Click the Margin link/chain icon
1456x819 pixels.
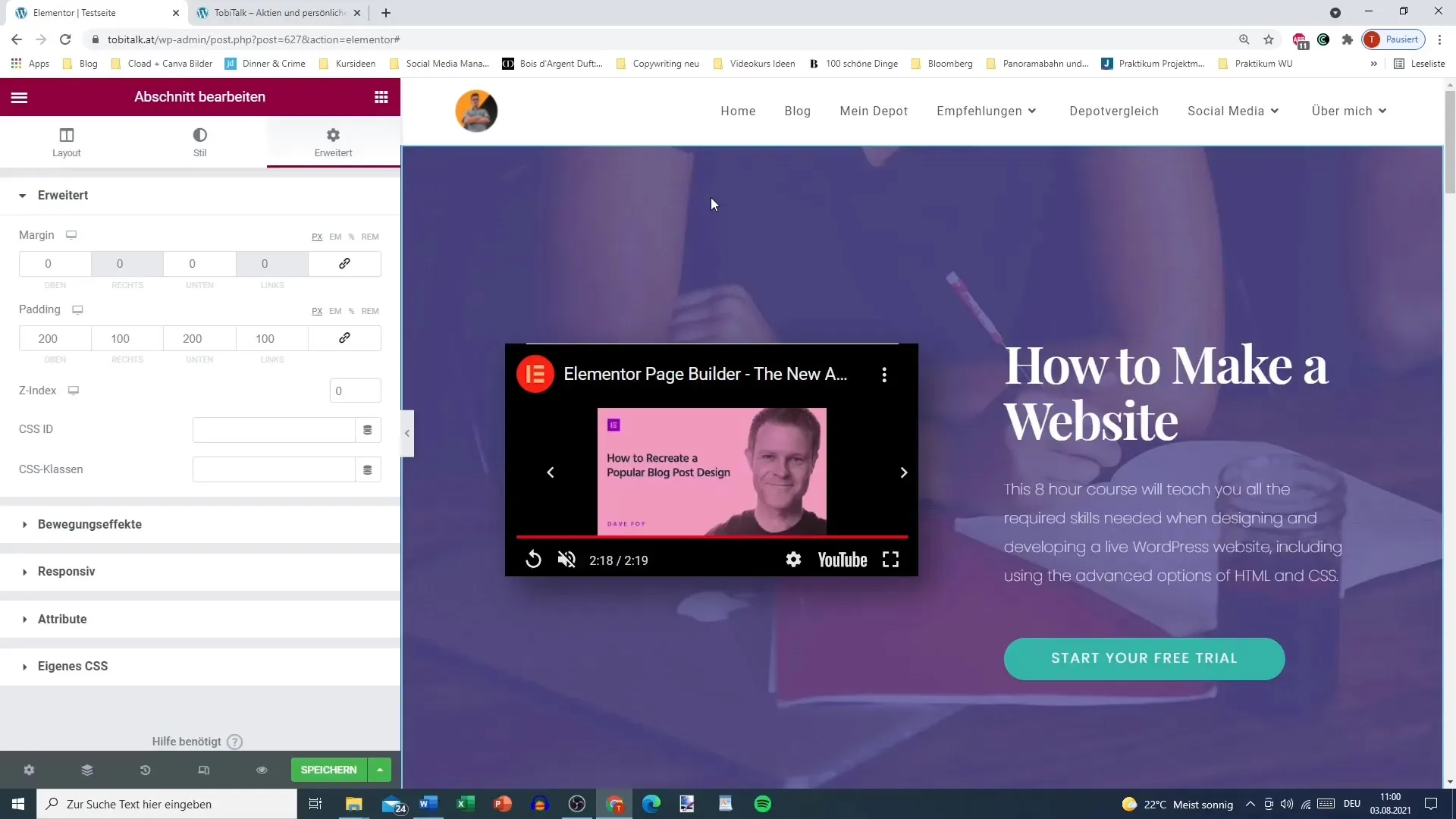coord(345,264)
